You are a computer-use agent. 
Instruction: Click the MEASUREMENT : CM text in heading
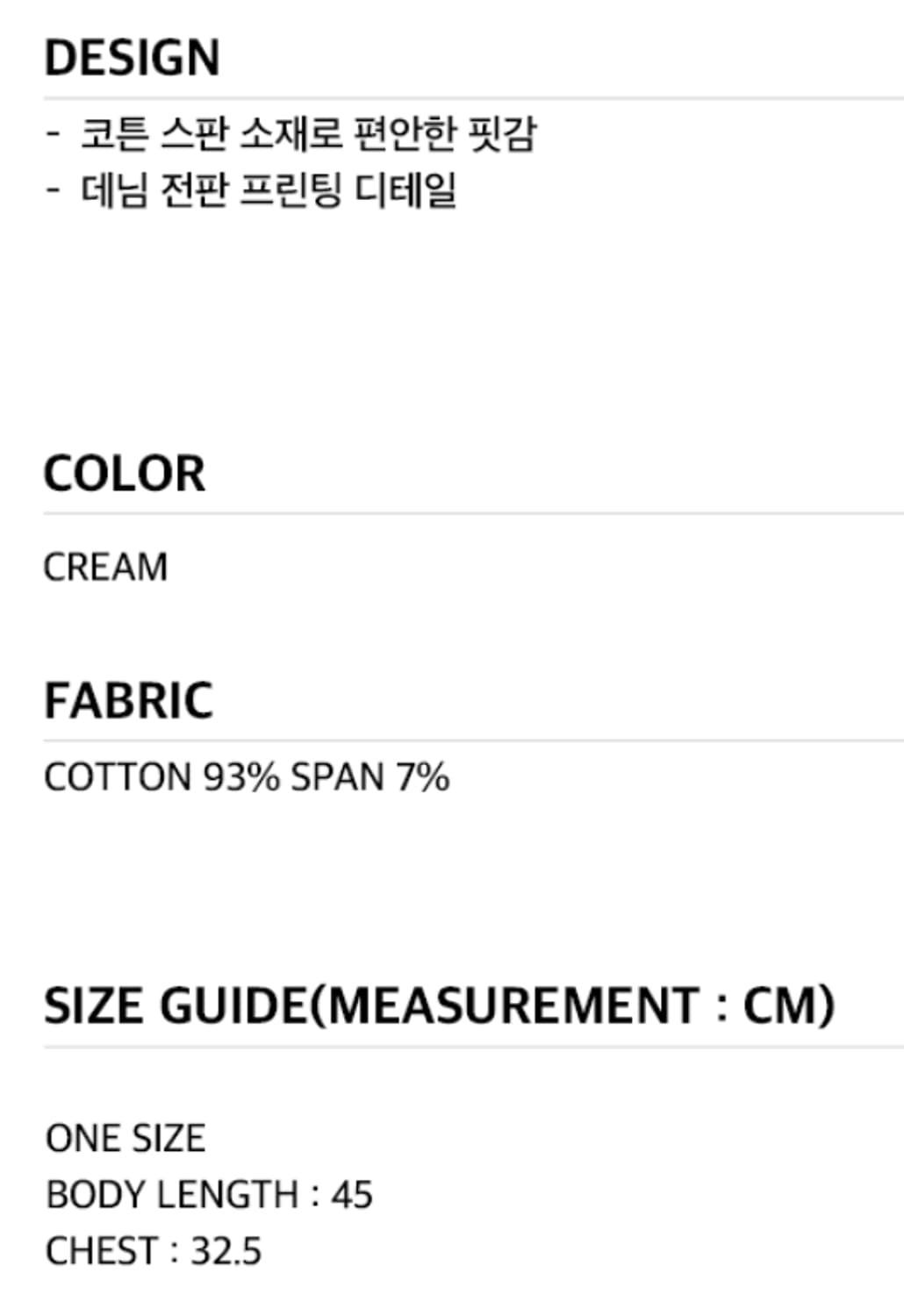point(579,1005)
